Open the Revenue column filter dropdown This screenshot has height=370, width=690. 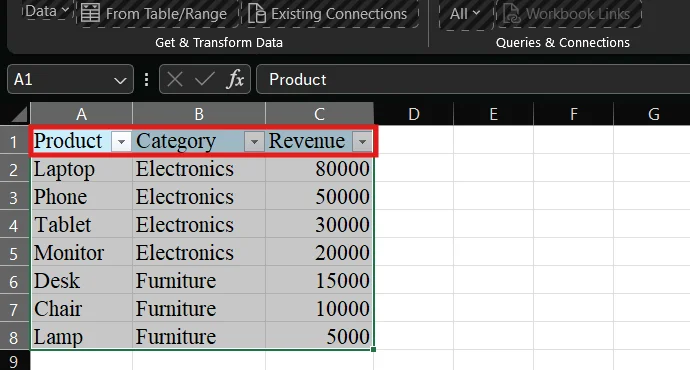point(362,142)
